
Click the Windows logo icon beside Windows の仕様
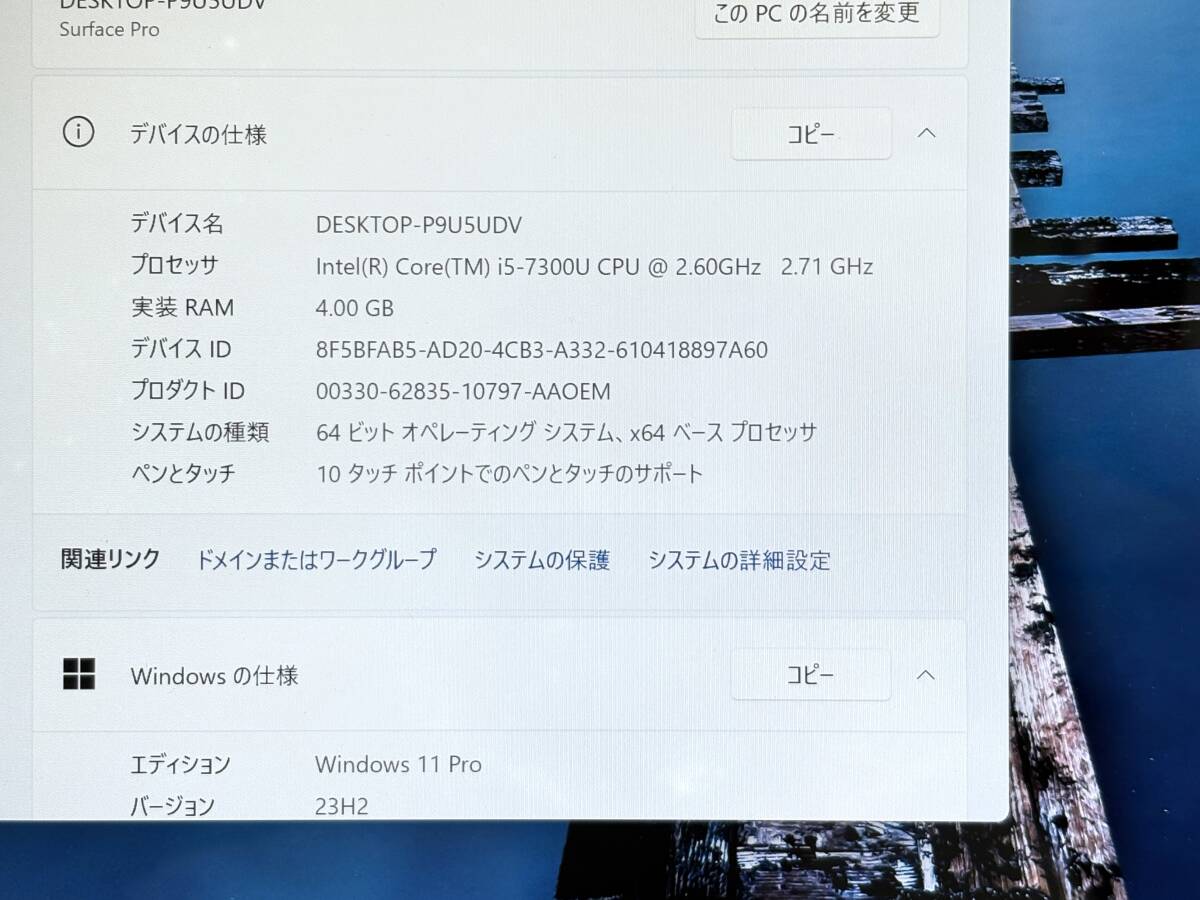coord(78,674)
